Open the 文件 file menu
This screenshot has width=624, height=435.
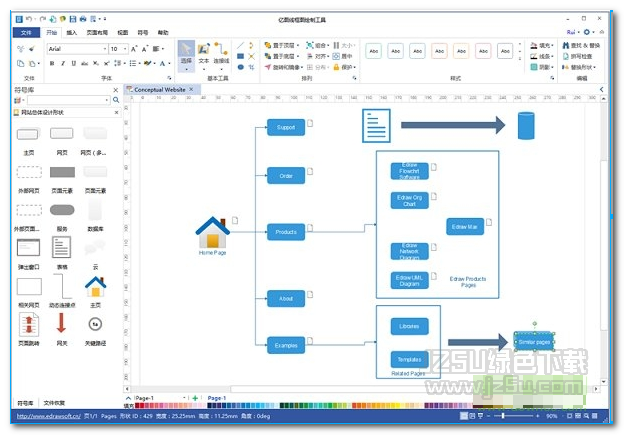26,32
